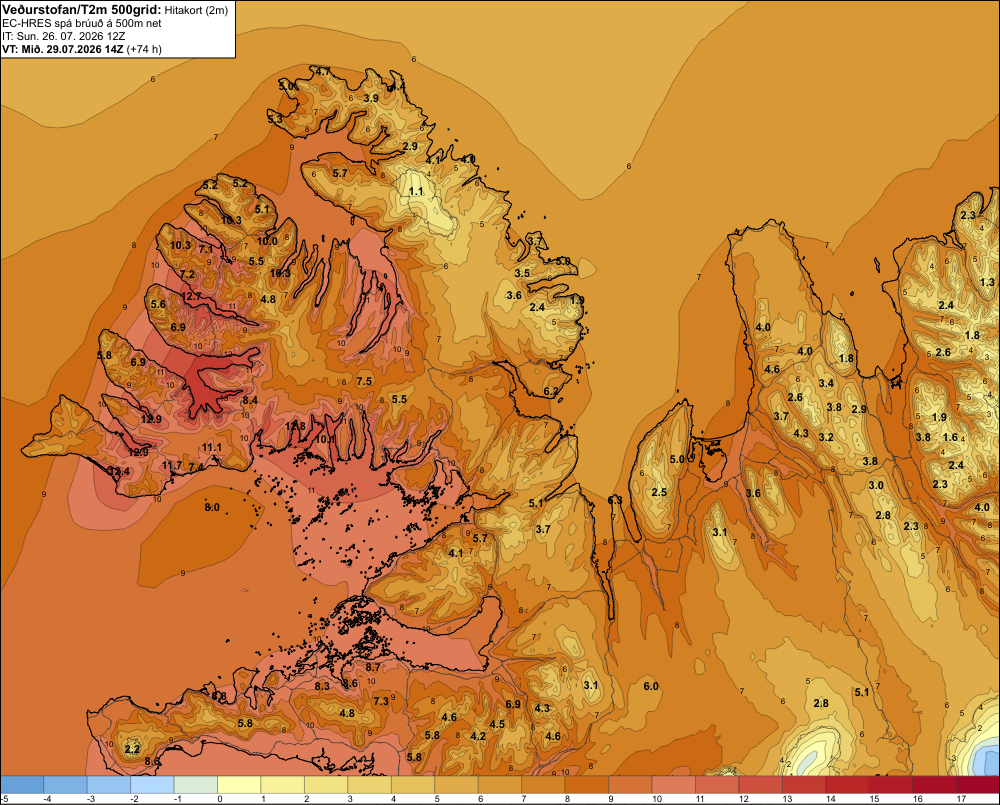Click the '2.5' temperature value
The height and width of the screenshot is (805, 1000).
(659, 492)
